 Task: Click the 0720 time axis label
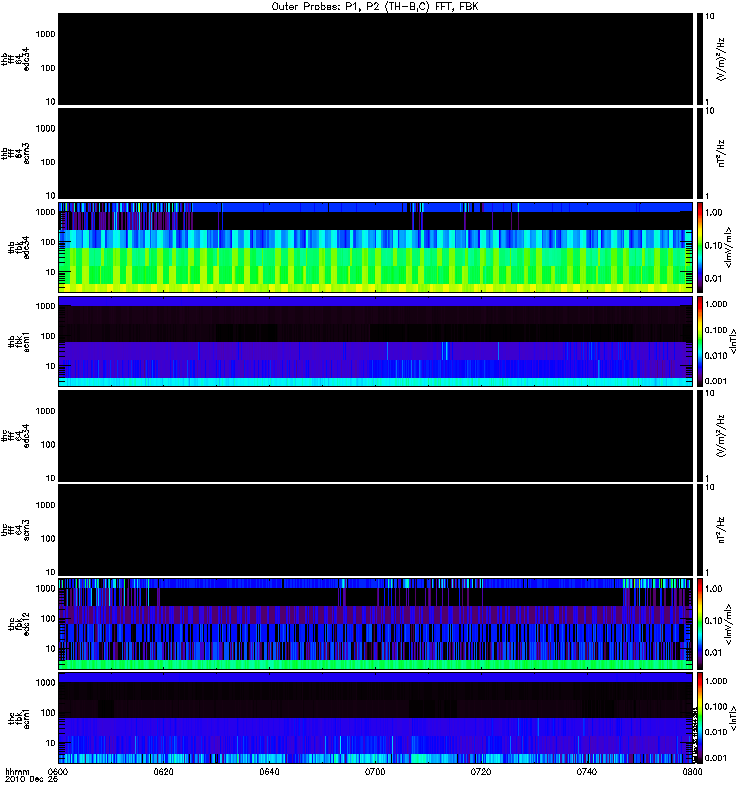481,772
